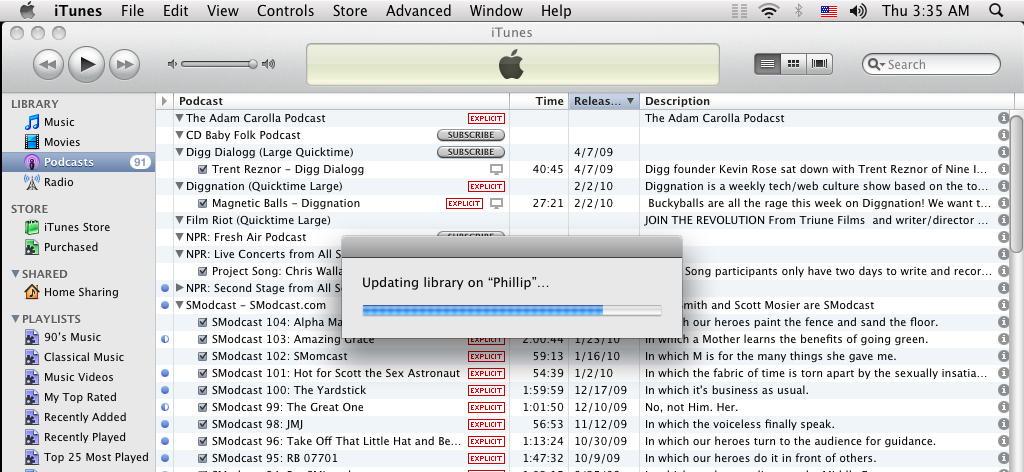Click the Previous track button
The image size is (1024, 472).
(x=49, y=64)
